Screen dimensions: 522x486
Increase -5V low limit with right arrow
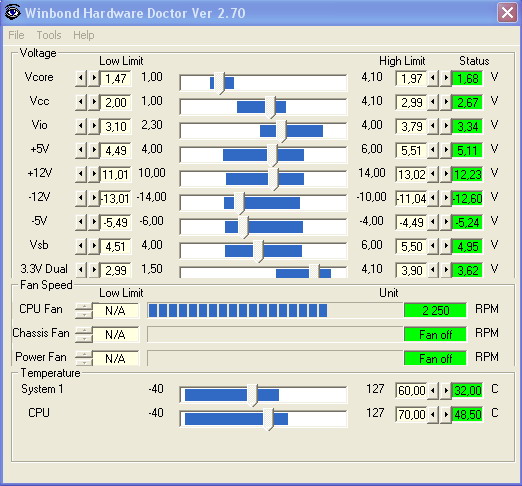point(94,222)
